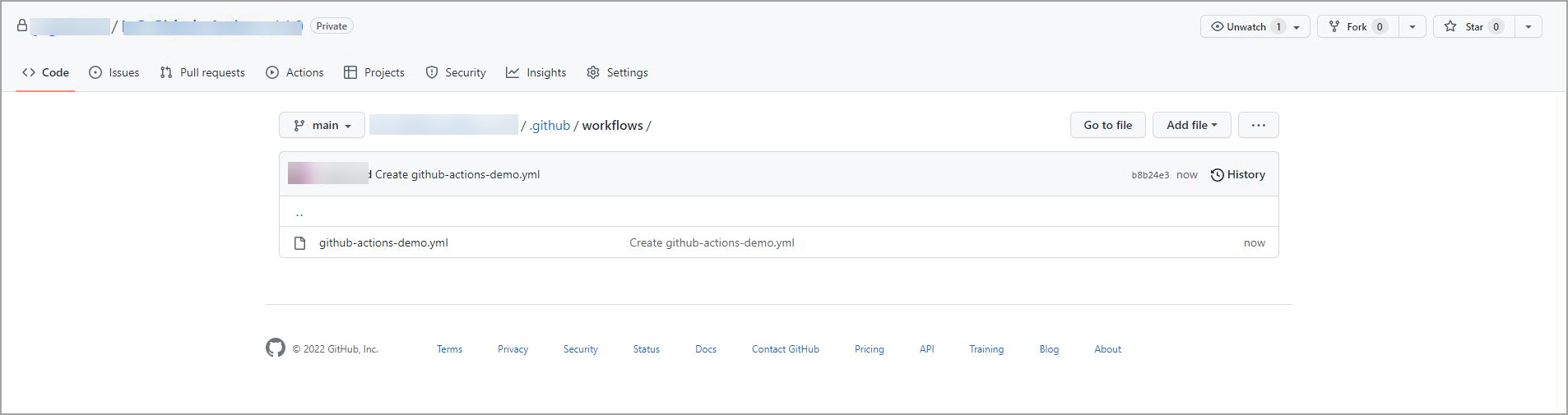Screen dimensions: 1568x415
Task: Expand the Add file dropdown
Action: tap(1191, 125)
